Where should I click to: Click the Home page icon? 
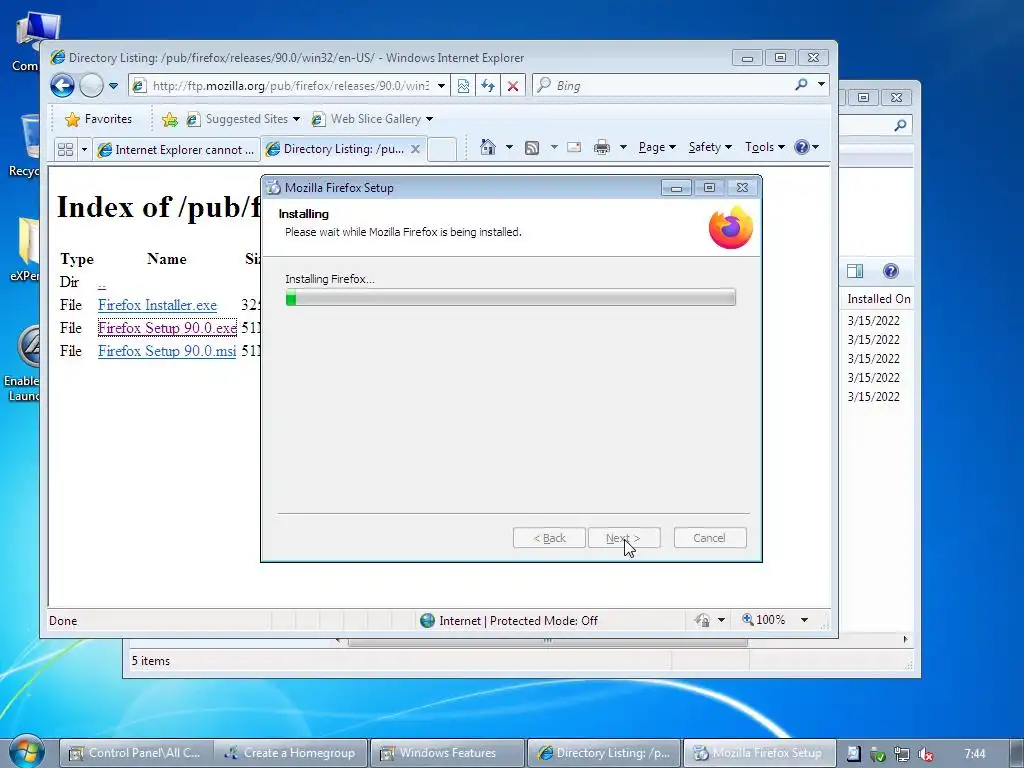(x=488, y=147)
